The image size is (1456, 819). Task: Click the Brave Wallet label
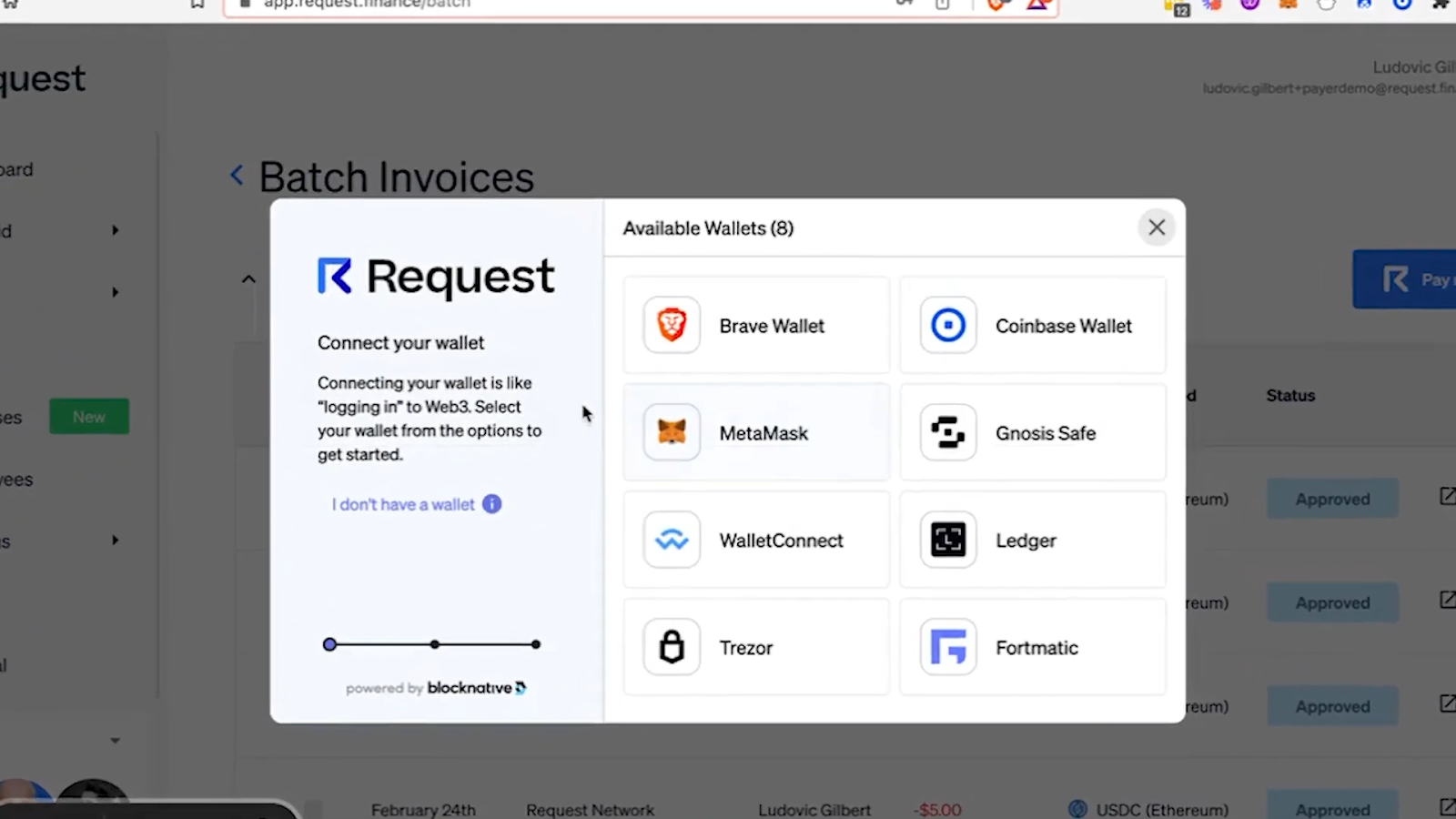(772, 326)
